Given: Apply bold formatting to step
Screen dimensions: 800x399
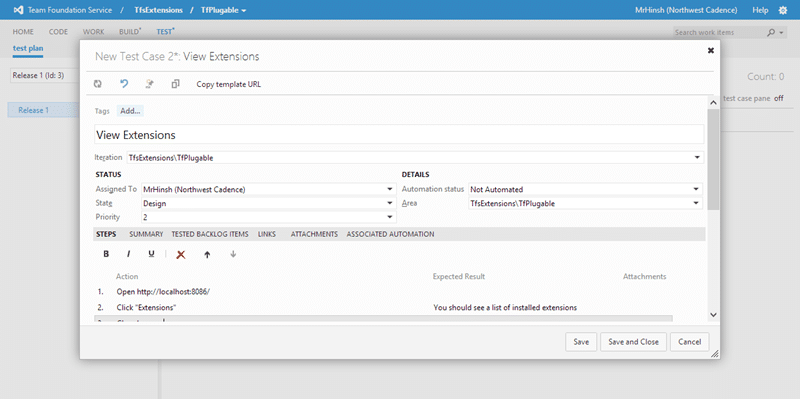Looking at the screenshot, I should [x=106, y=254].
